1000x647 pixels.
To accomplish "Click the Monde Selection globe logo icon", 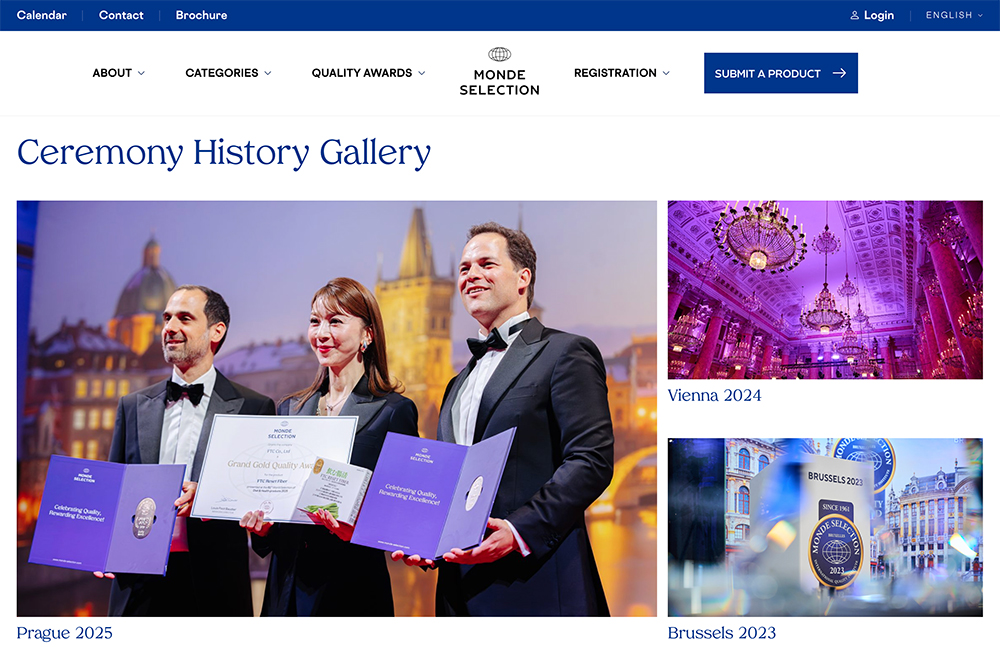I will click(499, 54).
